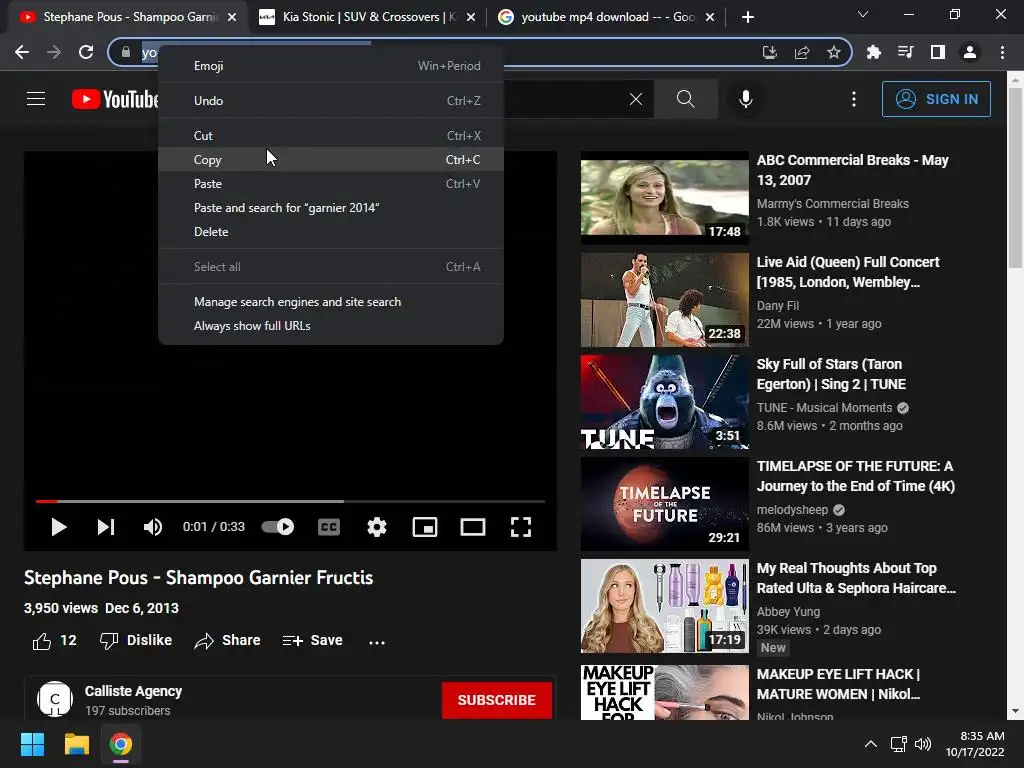Open the player settings gear
Image resolution: width=1024 pixels, height=768 pixels.
pos(377,526)
